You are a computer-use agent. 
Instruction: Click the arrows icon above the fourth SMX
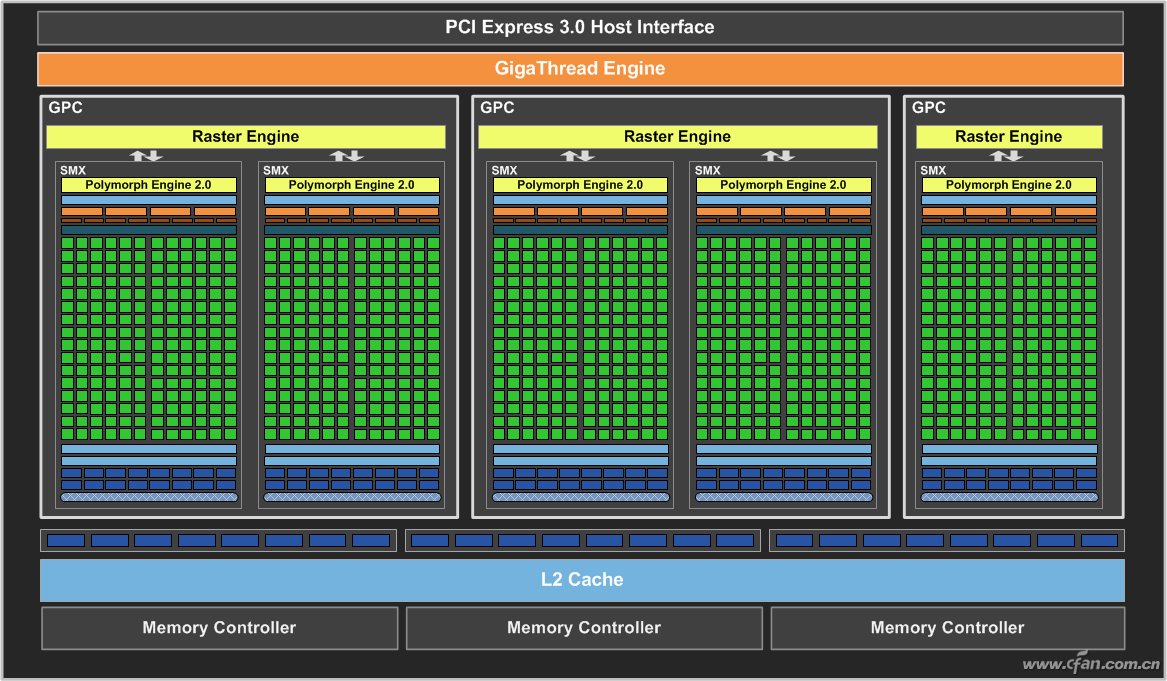(778, 156)
